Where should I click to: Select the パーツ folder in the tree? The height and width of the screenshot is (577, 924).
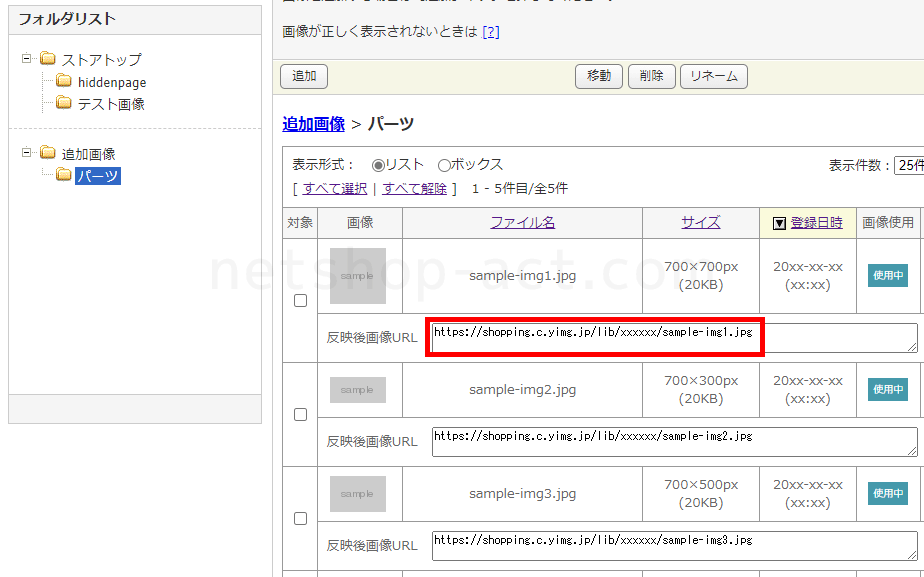[x=98, y=176]
